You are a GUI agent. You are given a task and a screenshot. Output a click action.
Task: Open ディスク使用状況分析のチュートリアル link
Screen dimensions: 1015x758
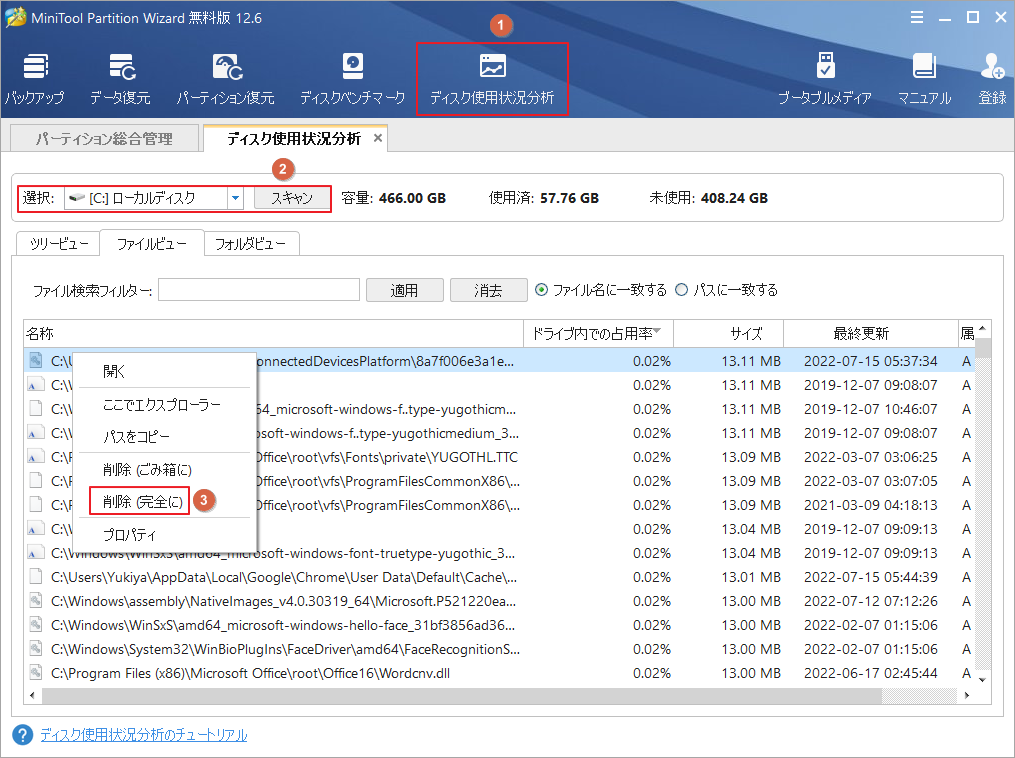(144, 735)
